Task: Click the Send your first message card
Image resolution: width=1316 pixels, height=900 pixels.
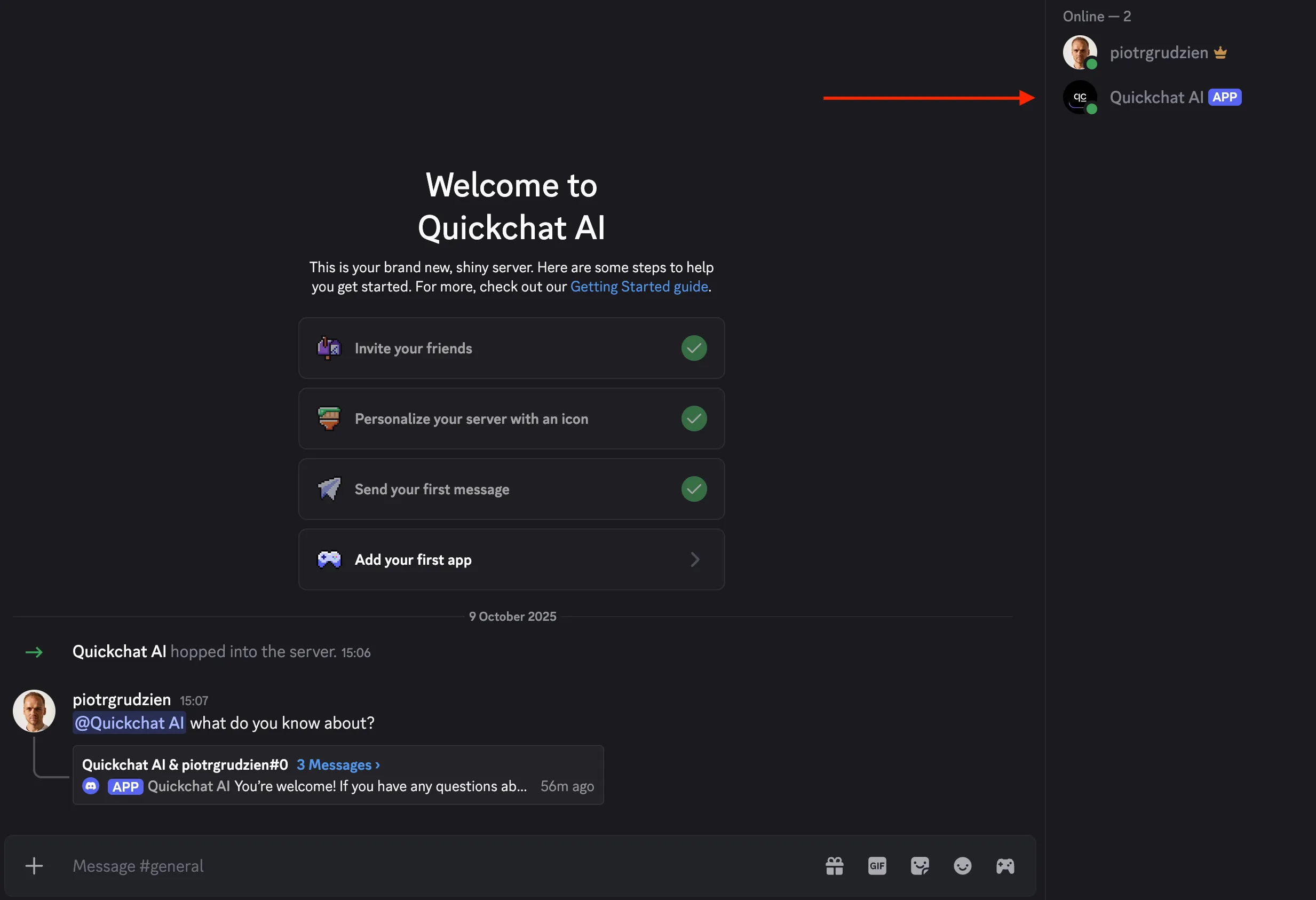Action: (511, 489)
